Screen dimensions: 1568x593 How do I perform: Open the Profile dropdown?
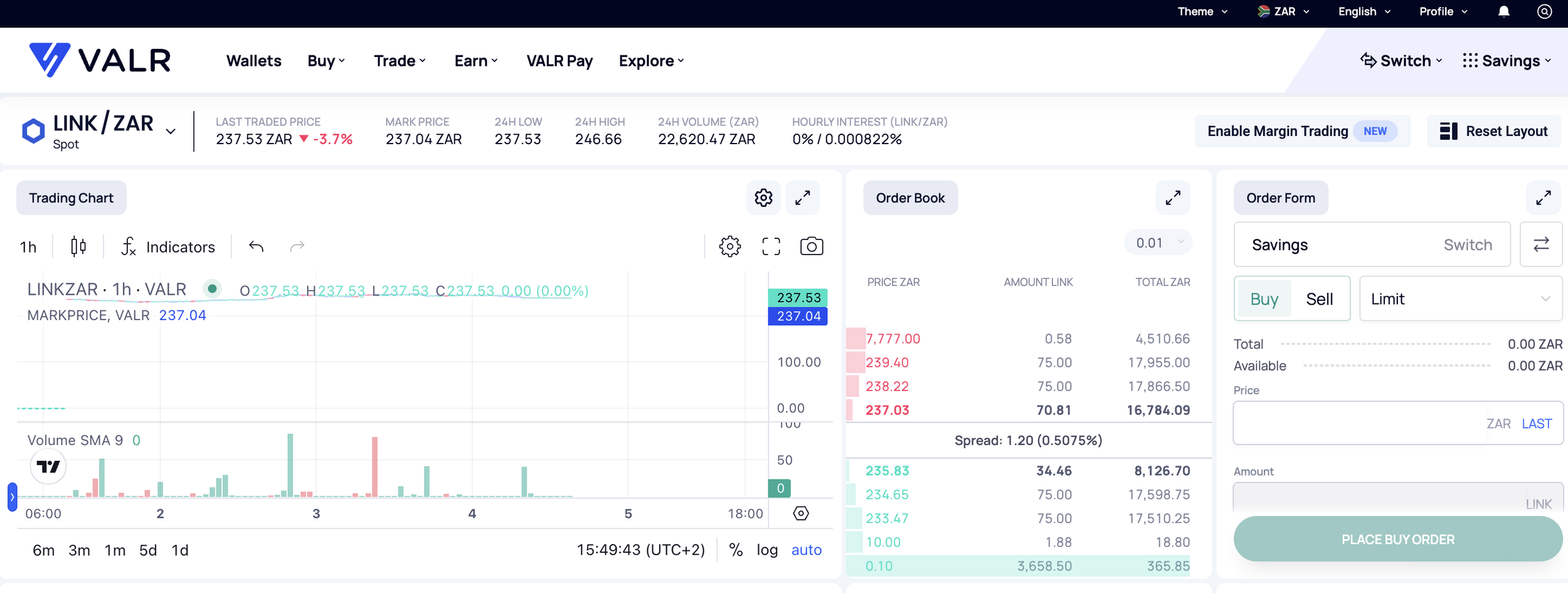(x=1443, y=11)
